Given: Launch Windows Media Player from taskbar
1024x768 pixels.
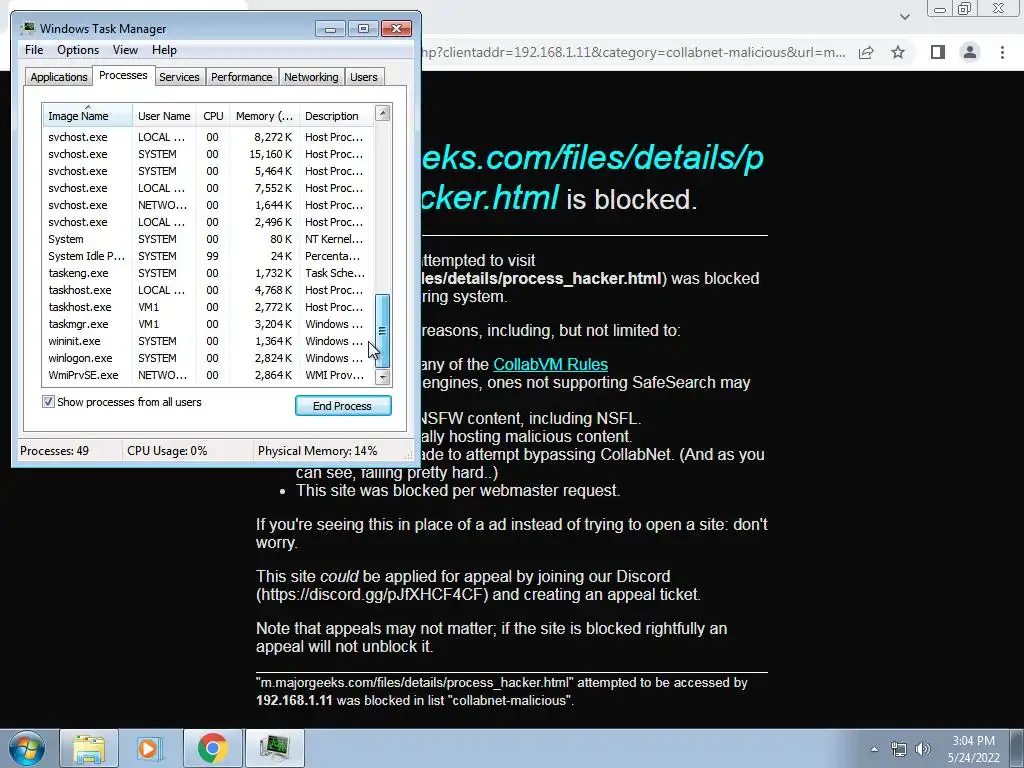Looking at the screenshot, I should (150, 748).
